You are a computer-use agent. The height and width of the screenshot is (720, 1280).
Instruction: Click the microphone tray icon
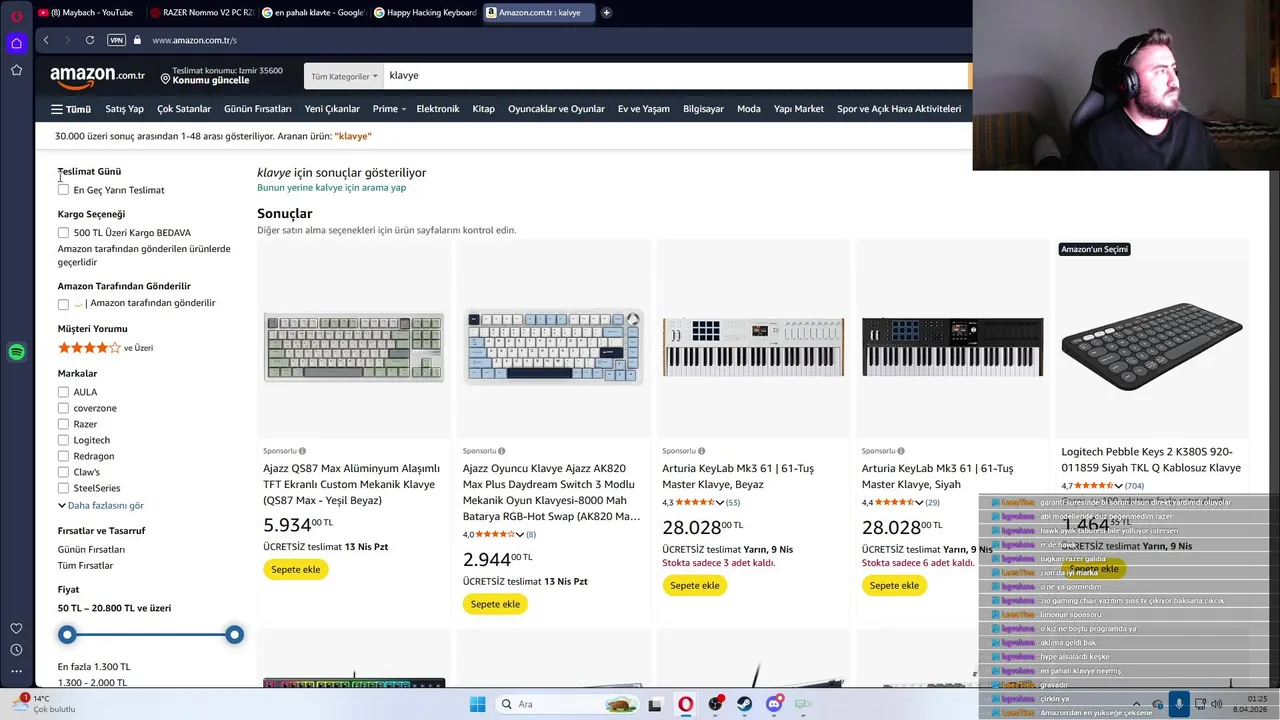(1179, 704)
